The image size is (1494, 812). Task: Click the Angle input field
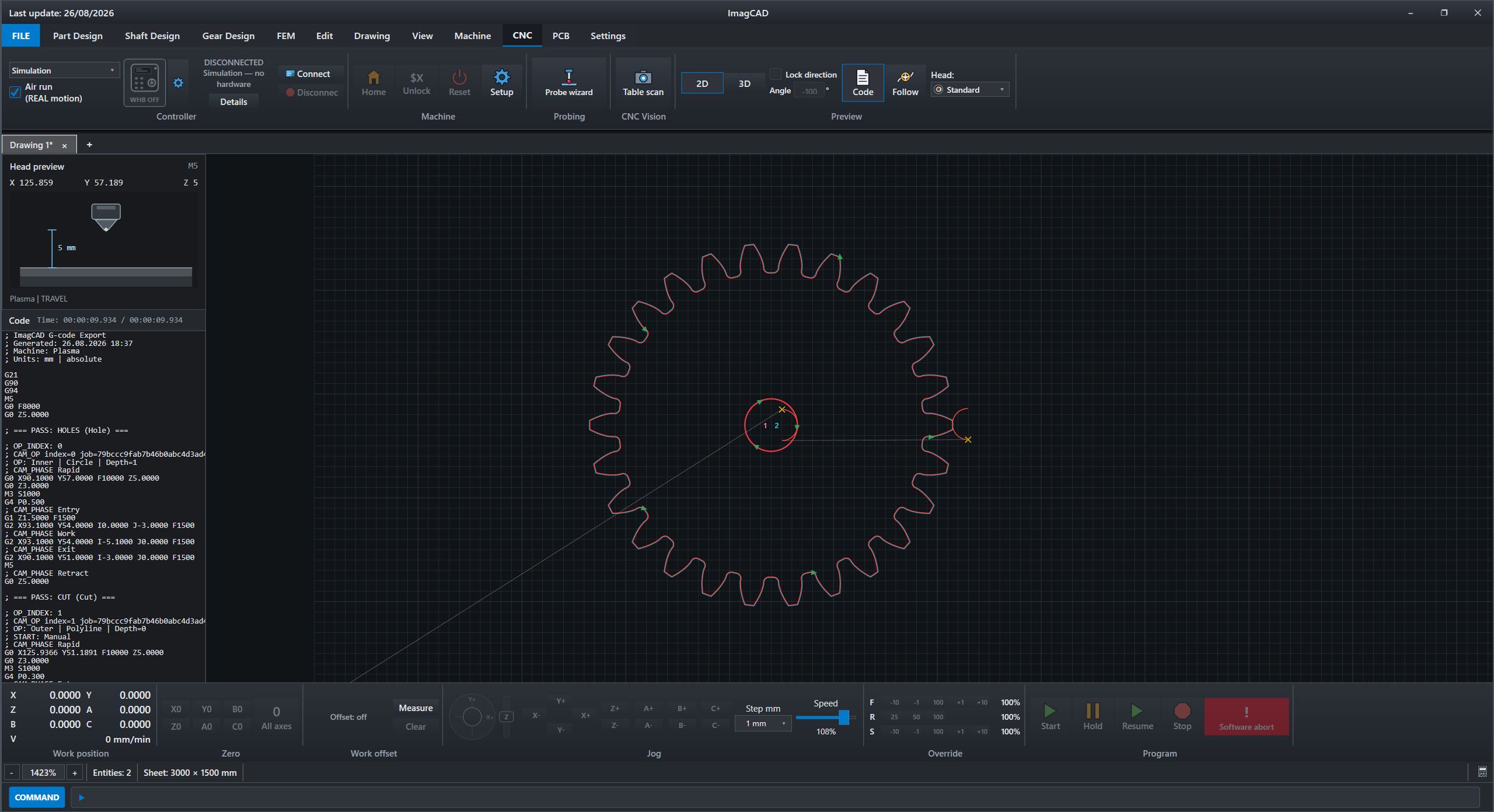(x=809, y=91)
